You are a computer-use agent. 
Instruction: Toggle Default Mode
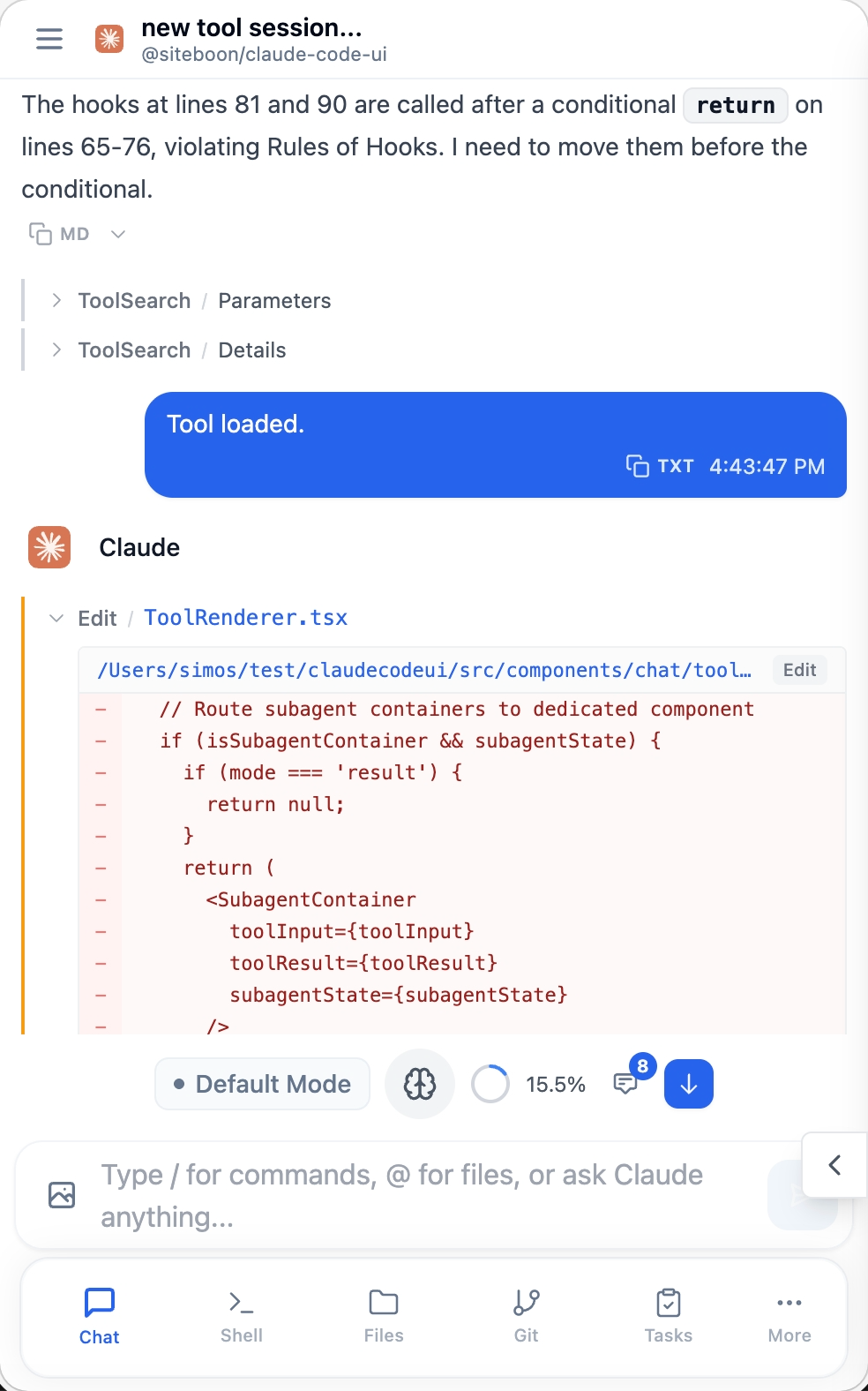pyautogui.click(x=262, y=1083)
